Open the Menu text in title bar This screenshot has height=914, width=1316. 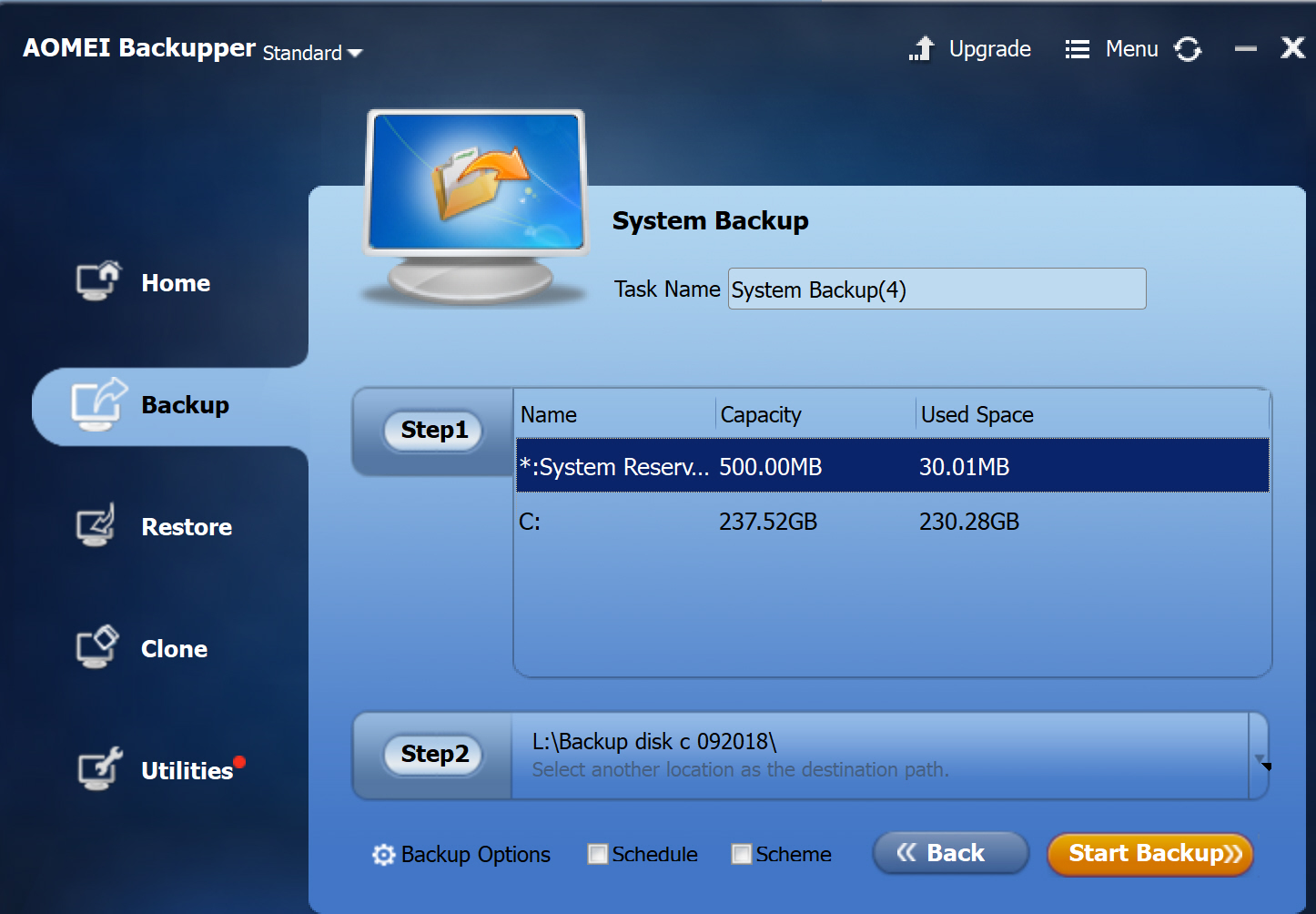click(1131, 49)
